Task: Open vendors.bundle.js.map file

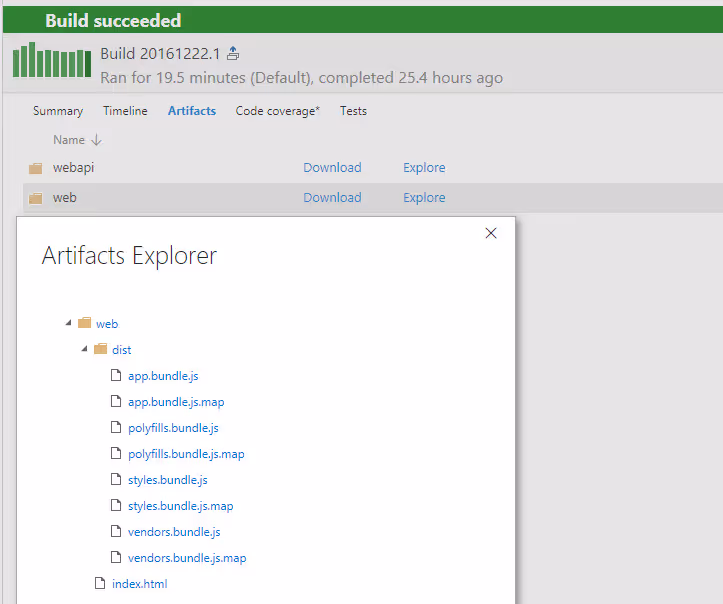Action: tap(187, 558)
